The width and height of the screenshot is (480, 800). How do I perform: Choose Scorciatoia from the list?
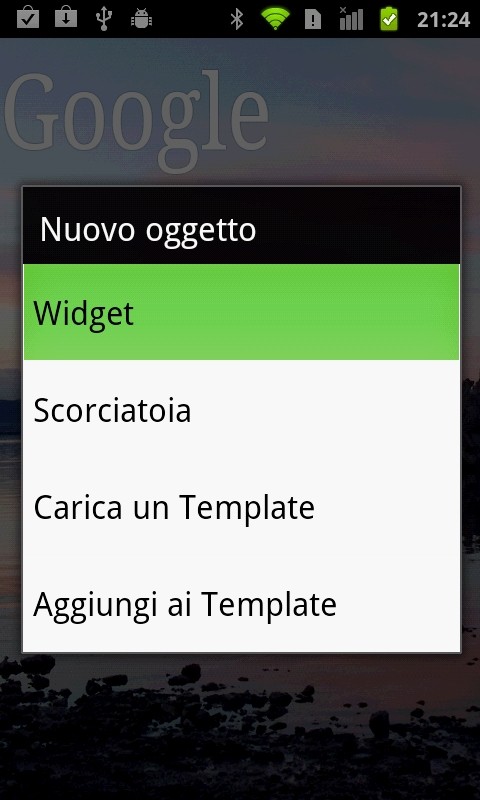pyautogui.click(x=241, y=409)
